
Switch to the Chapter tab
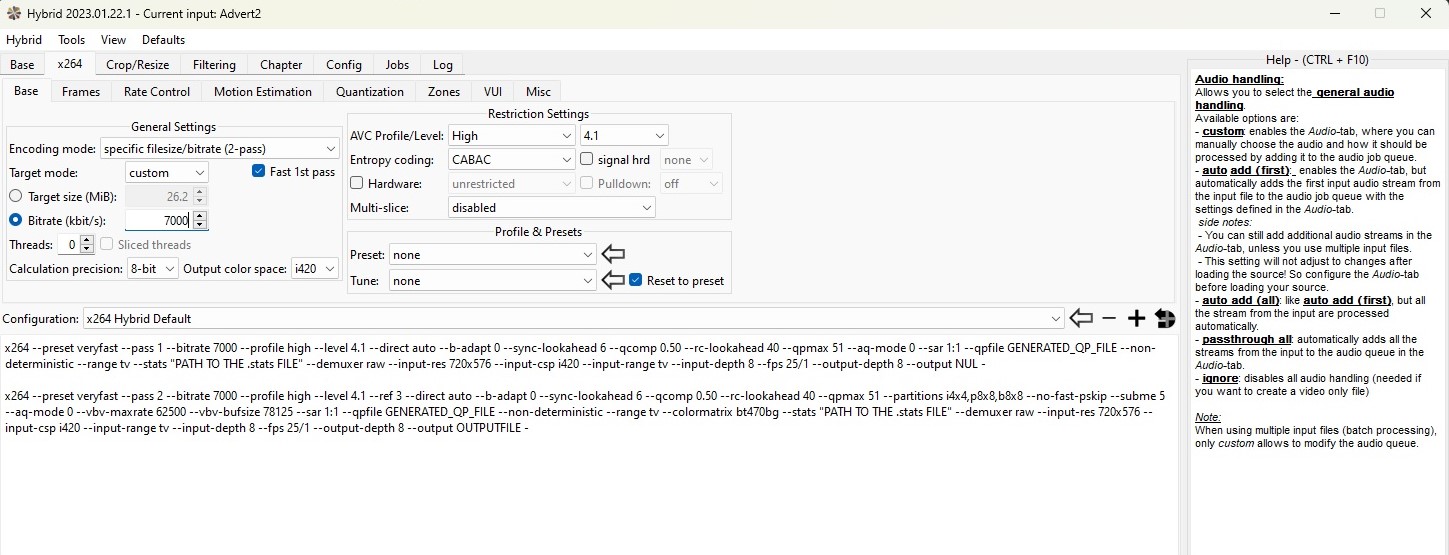[281, 64]
